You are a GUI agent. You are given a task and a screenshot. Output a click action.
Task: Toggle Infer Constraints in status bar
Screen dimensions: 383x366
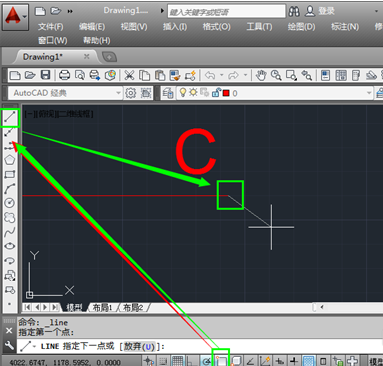149,361
